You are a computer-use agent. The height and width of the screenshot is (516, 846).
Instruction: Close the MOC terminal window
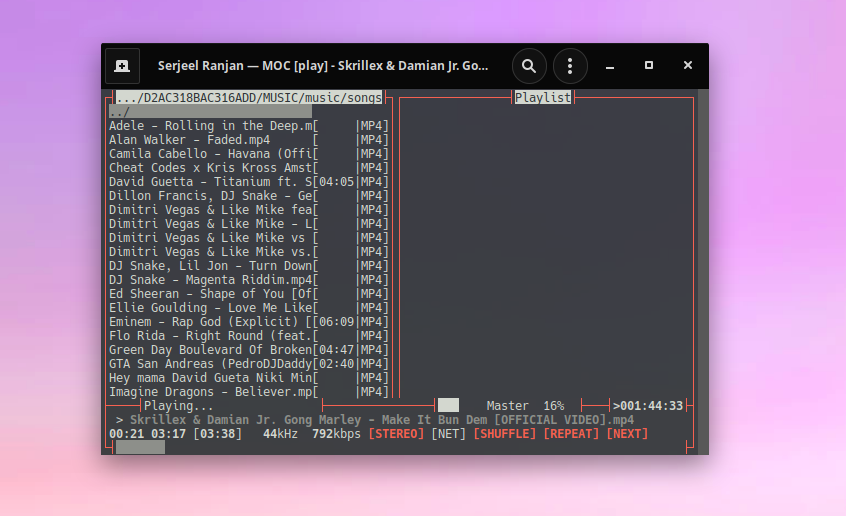(x=688, y=65)
